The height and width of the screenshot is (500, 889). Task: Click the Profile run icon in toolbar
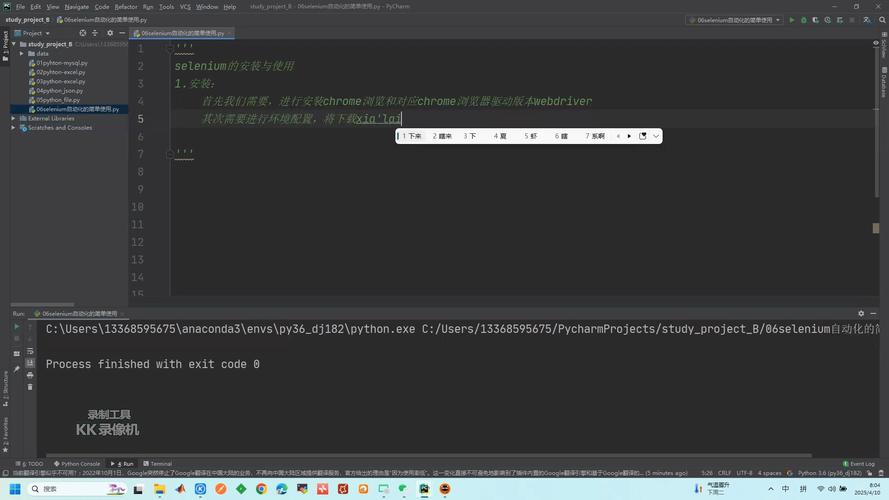tap(827, 20)
